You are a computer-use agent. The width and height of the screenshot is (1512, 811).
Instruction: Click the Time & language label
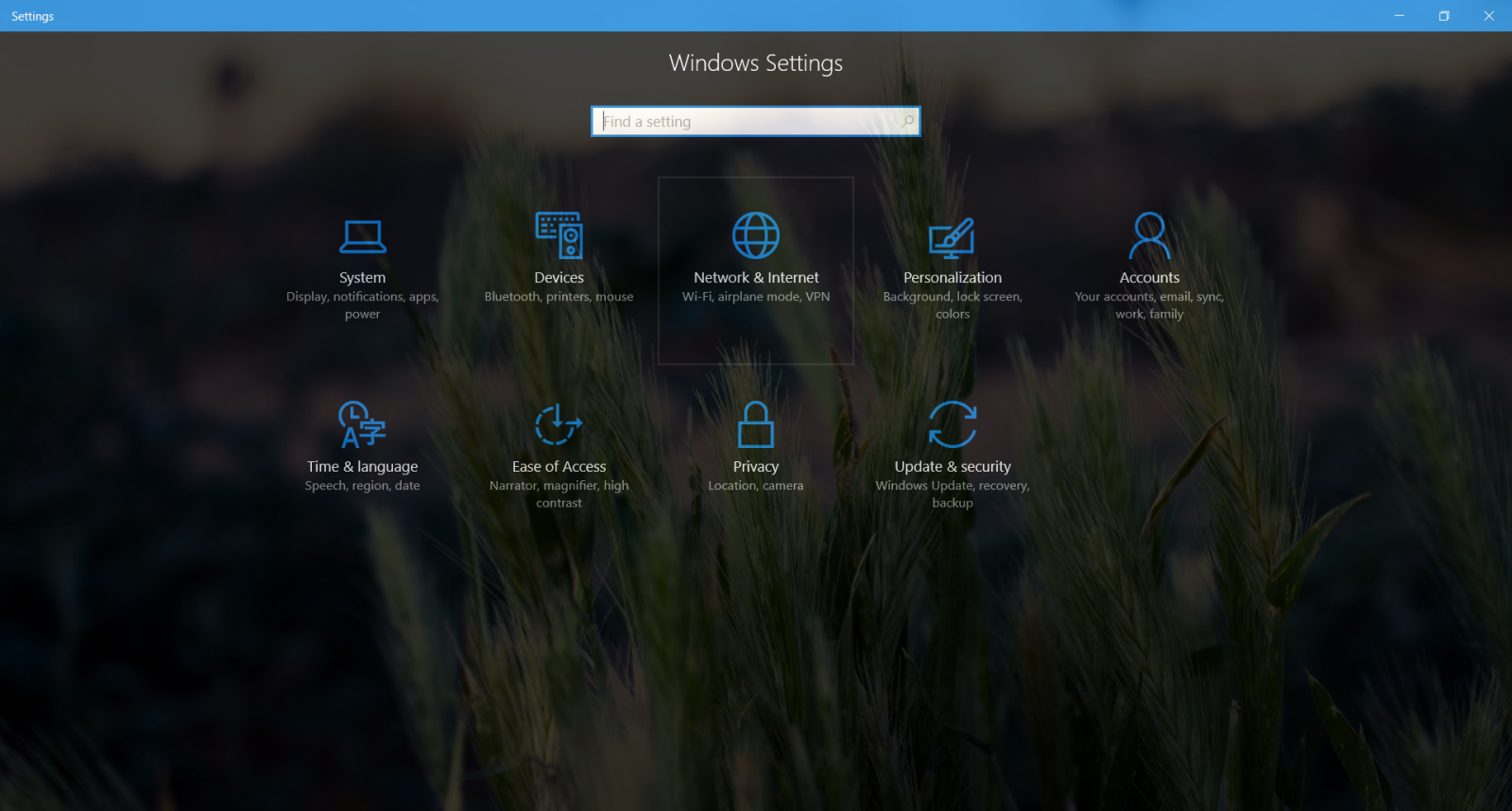pos(363,467)
